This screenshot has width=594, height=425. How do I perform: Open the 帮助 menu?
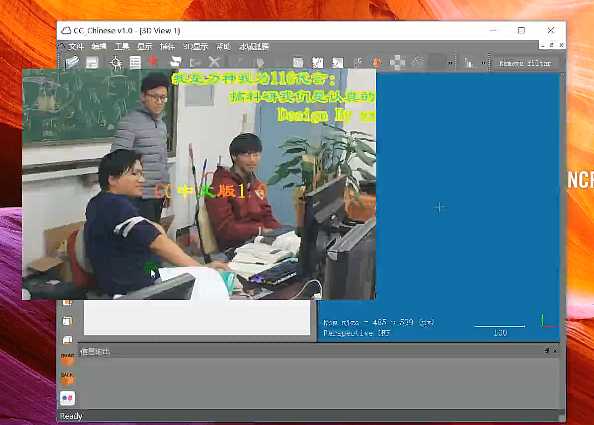[223, 47]
